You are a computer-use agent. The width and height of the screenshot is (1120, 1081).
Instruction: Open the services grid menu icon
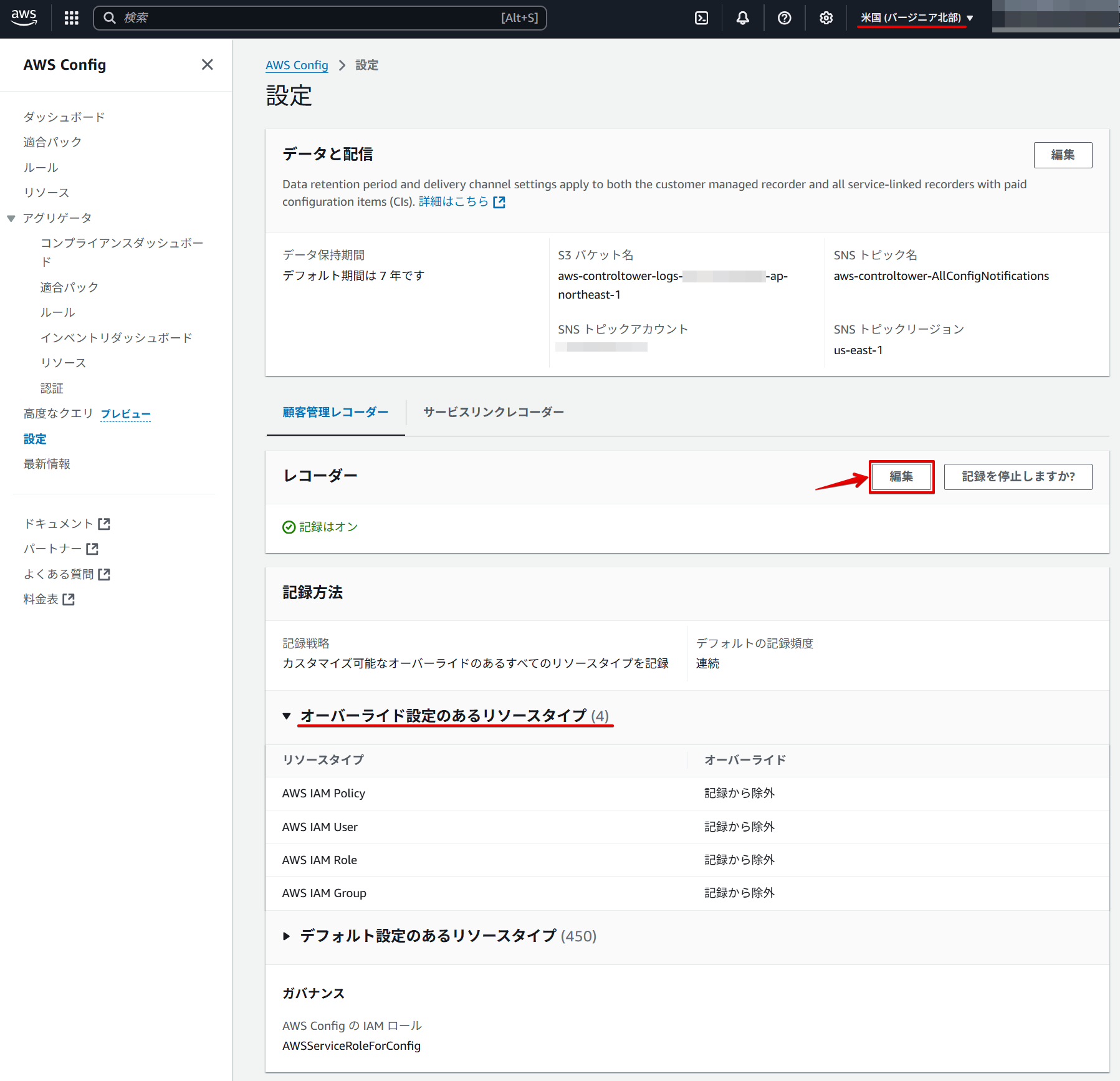[72, 18]
